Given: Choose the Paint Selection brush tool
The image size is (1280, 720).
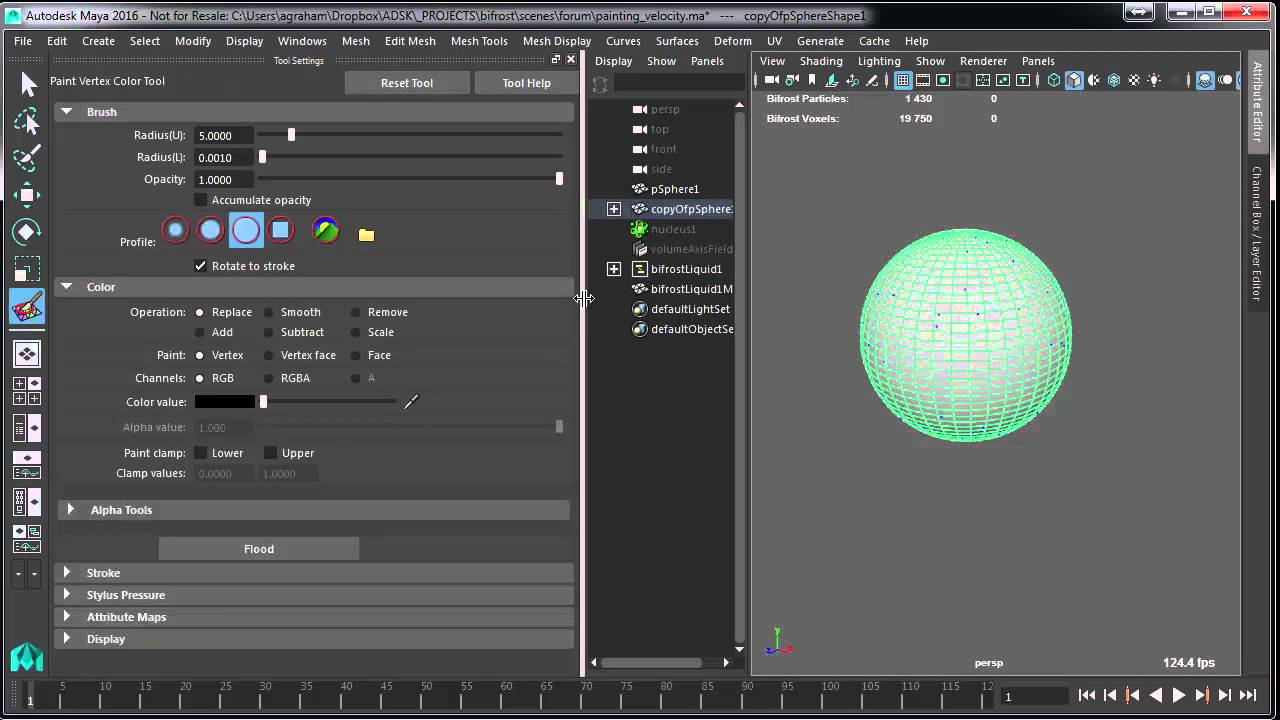Looking at the screenshot, I should tap(27, 158).
